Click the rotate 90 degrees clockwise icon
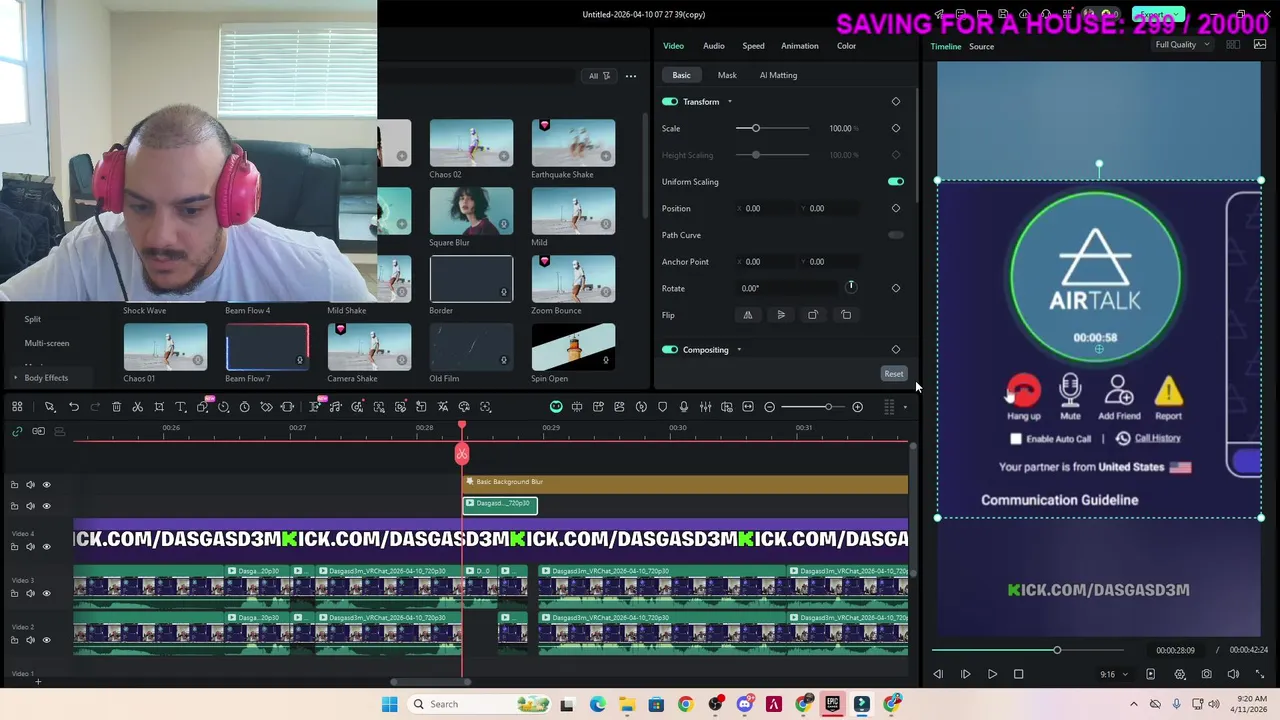The width and height of the screenshot is (1280, 720). 813,315
